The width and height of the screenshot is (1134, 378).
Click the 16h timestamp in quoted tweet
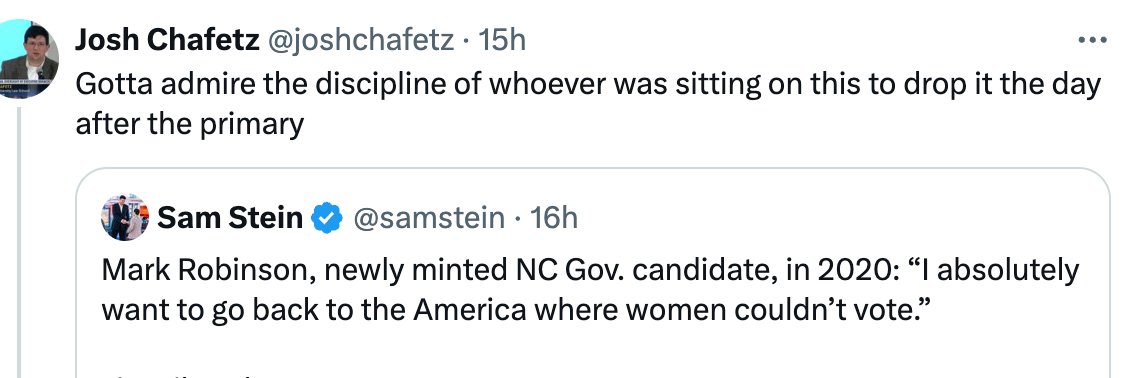coord(553,218)
